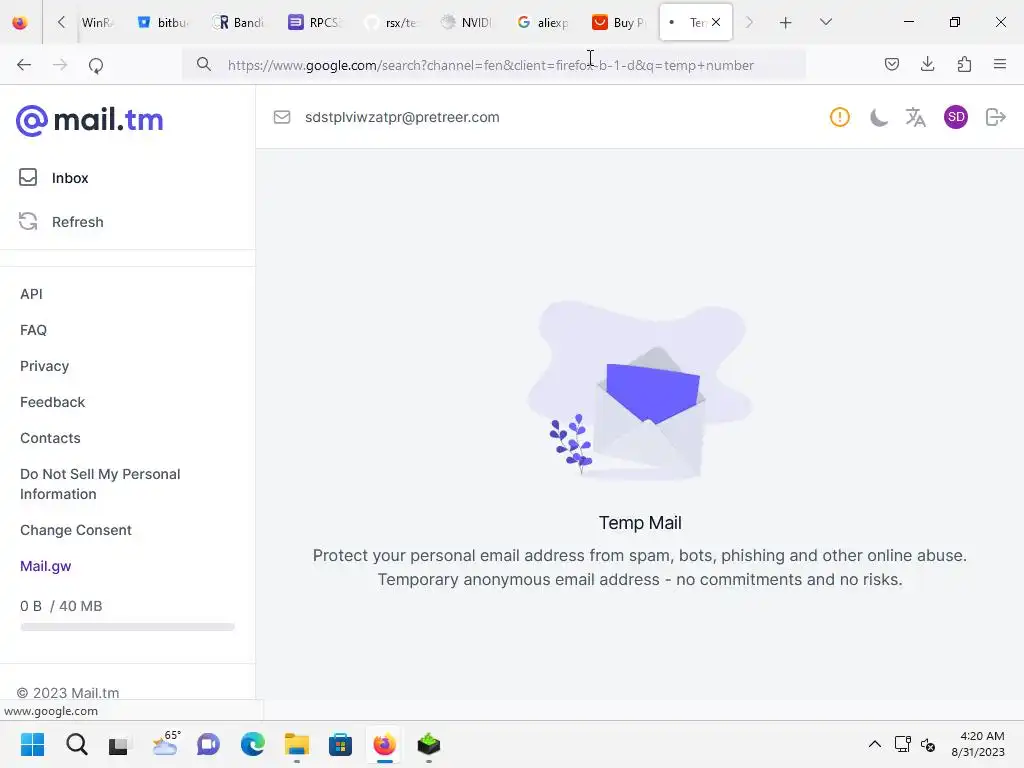
Task: Close the current Temp Mail tab
Action: click(x=716, y=22)
